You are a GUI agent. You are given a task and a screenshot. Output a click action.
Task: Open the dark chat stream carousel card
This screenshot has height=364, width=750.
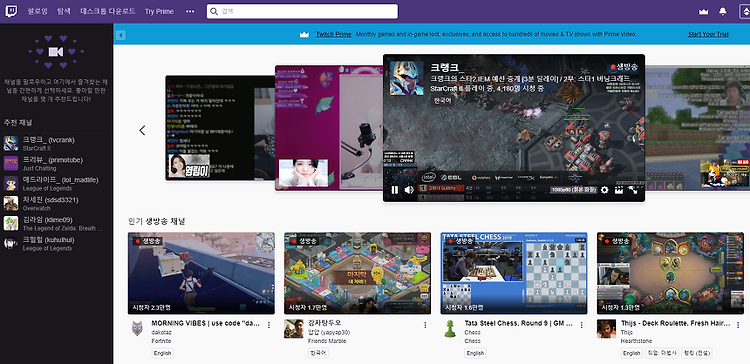click(x=220, y=128)
